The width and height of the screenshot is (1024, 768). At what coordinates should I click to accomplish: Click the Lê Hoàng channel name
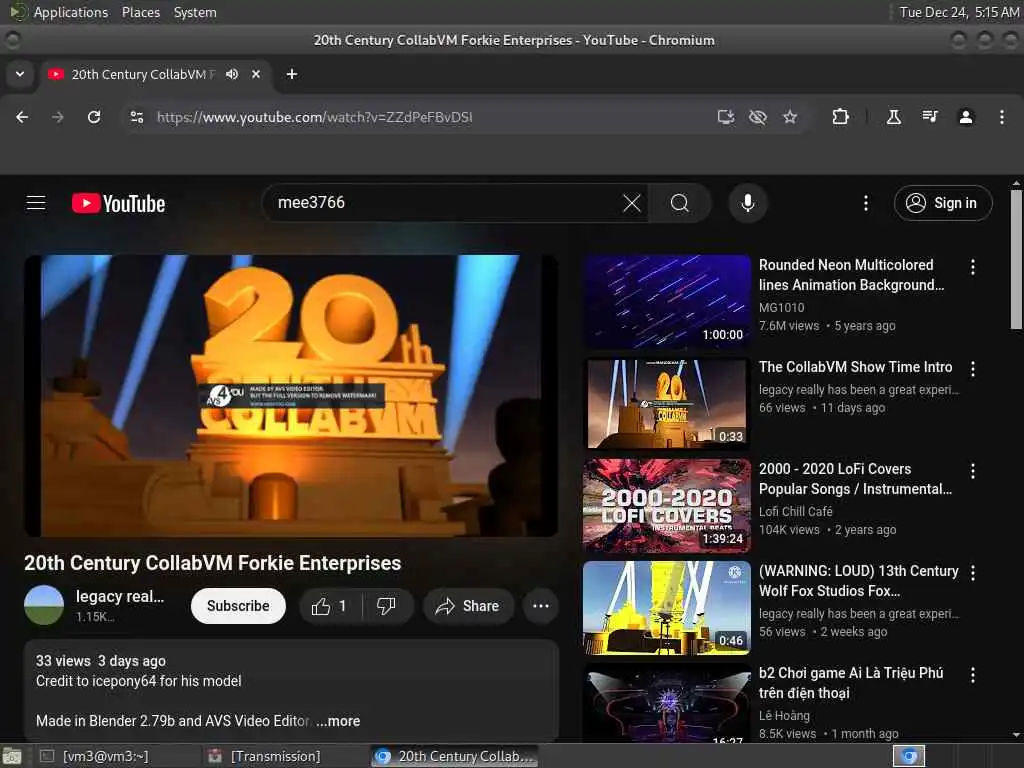pos(784,715)
